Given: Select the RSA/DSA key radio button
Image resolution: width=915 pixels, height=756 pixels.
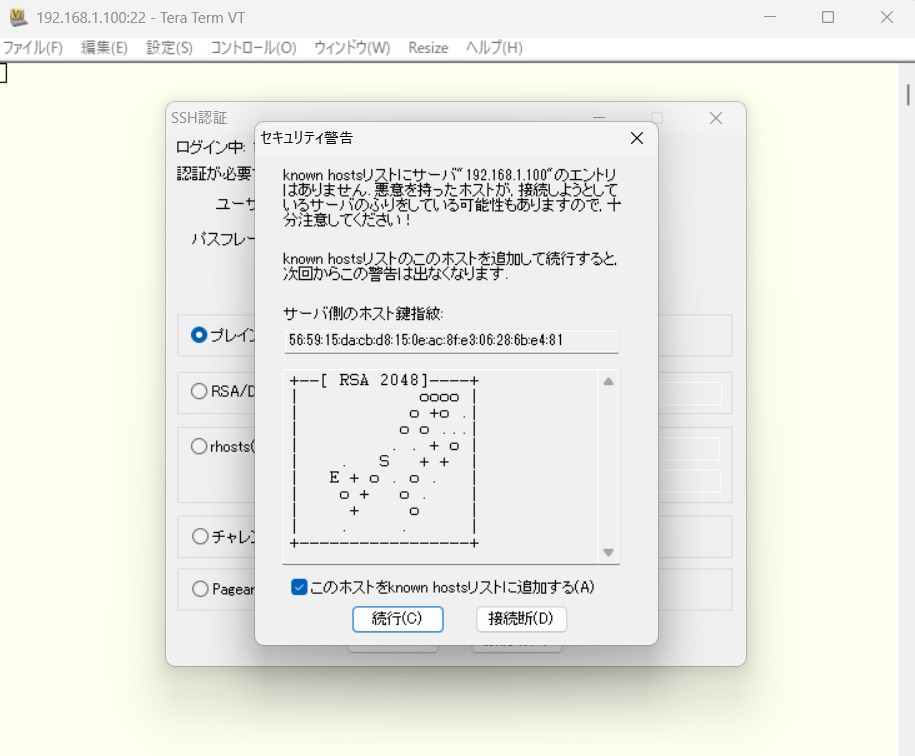Looking at the screenshot, I should point(199,392).
